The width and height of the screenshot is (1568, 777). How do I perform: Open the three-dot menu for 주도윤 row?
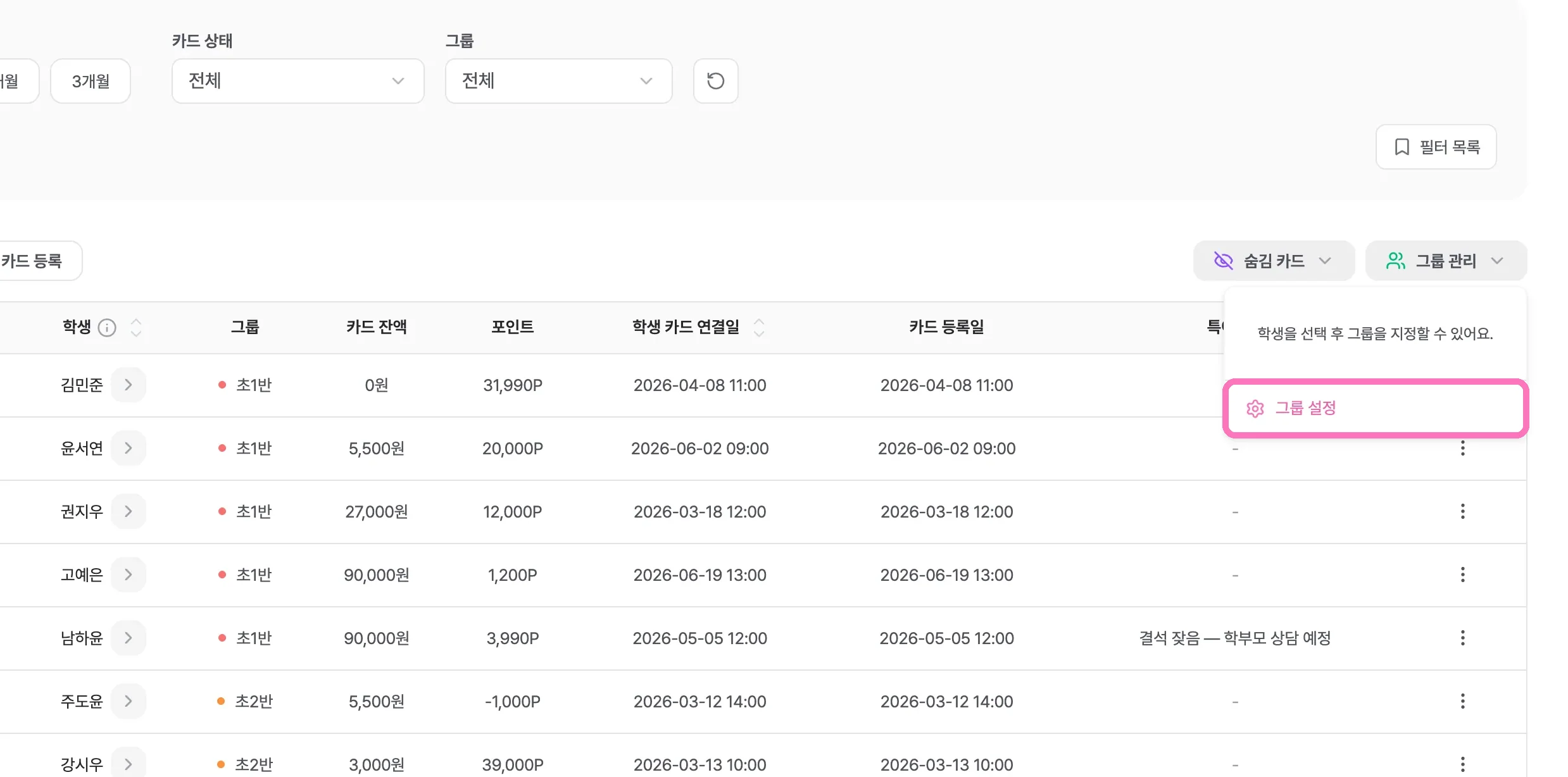[x=1462, y=701]
